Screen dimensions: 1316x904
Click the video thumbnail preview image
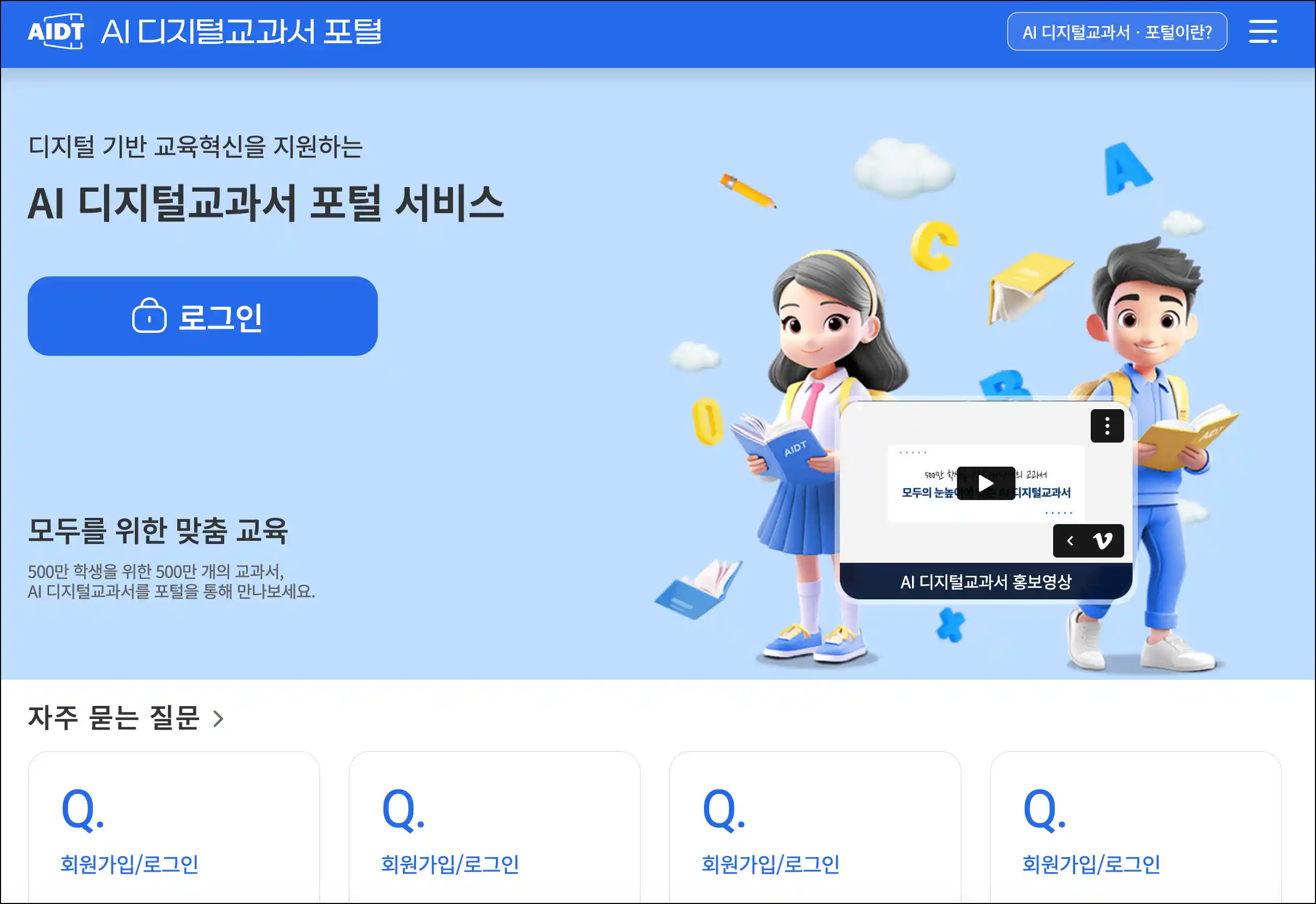click(986, 483)
